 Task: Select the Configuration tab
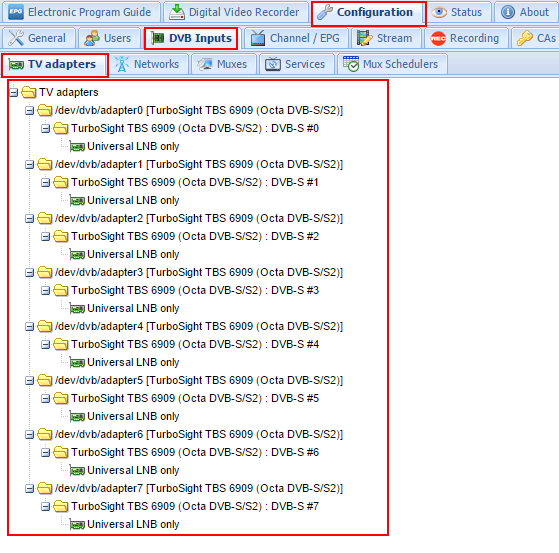click(369, 12)
